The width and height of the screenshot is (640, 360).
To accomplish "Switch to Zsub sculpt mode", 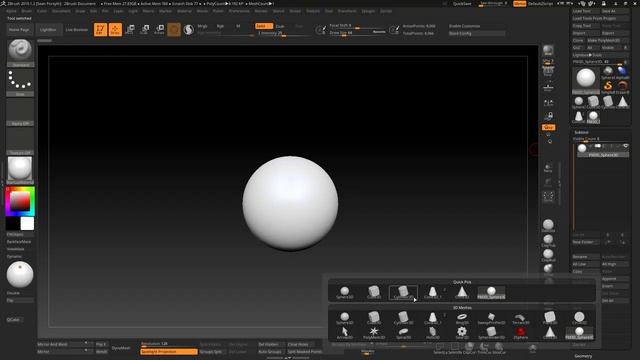I will pos(280,26).
